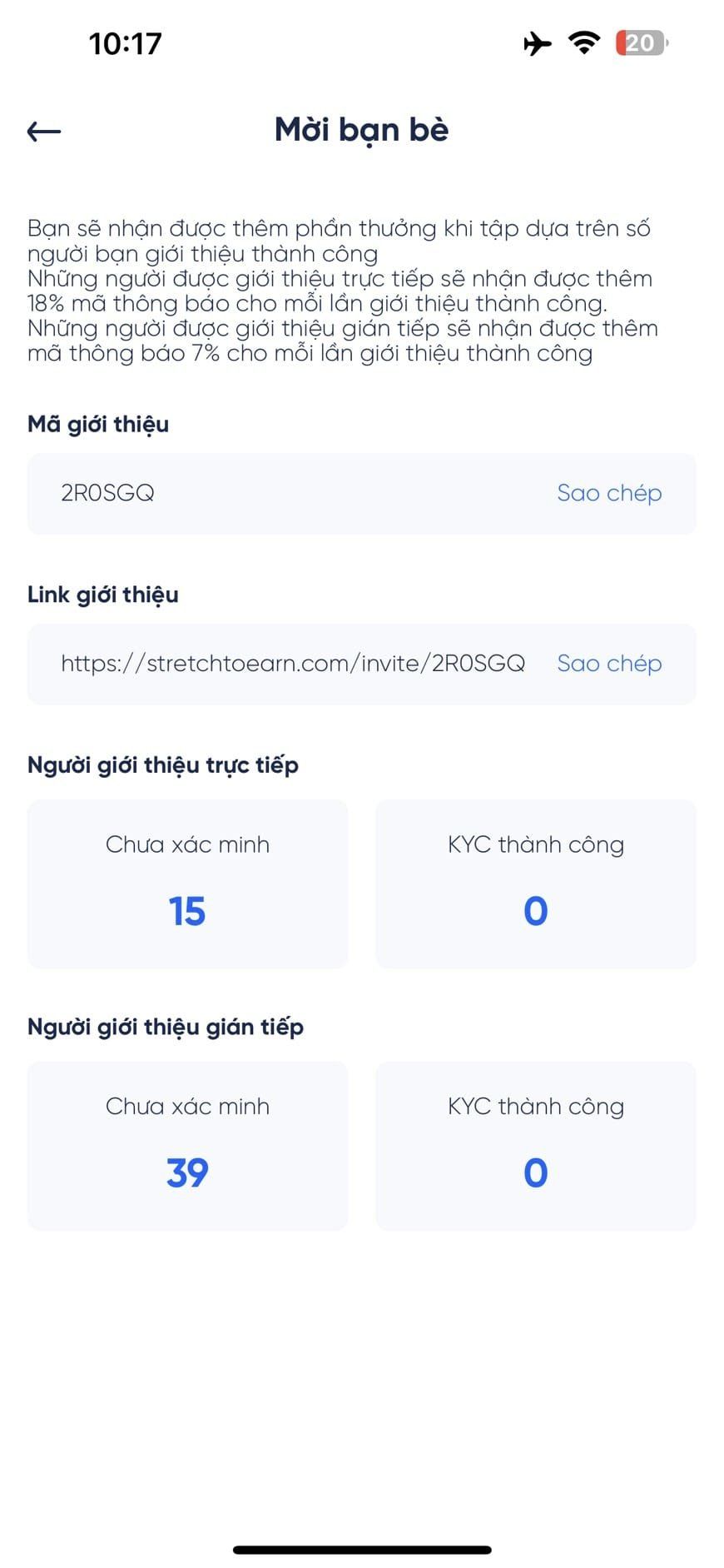Open indirect referrals KYC thành công card
724x1568 pixels.
tap(535, 1145)
